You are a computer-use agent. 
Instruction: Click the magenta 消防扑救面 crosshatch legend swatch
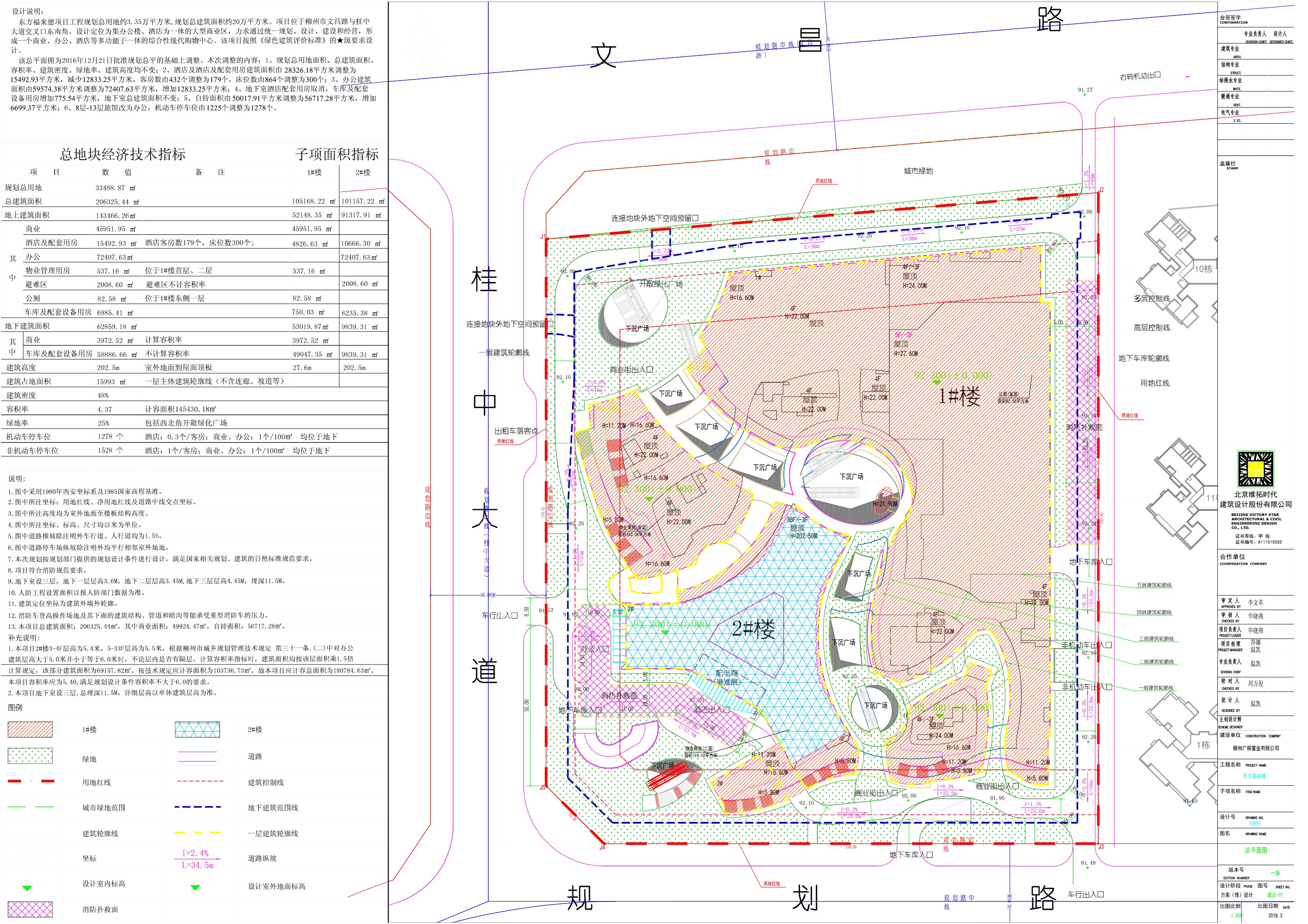point(30,909)
